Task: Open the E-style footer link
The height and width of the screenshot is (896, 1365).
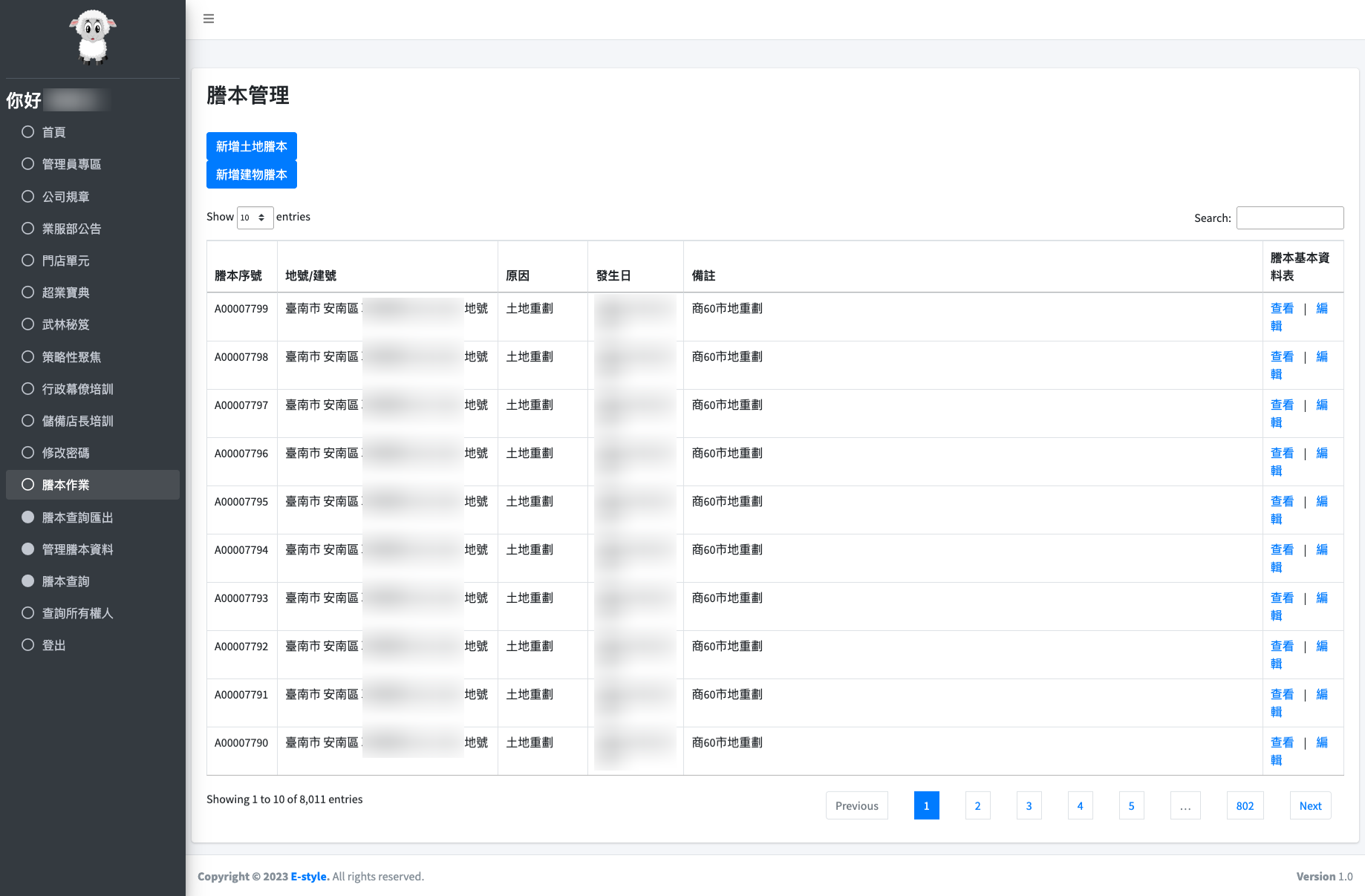Action: click(310, 876)
